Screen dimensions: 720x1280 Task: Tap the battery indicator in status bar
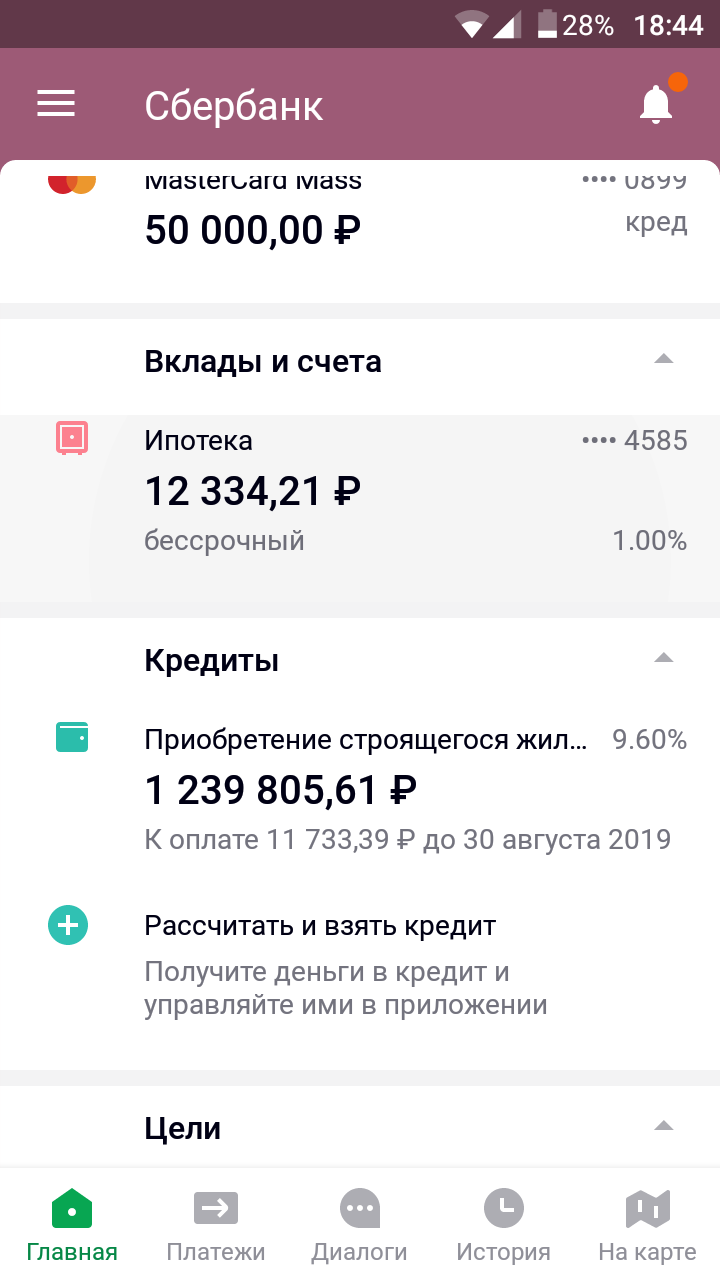coord(547,24)
